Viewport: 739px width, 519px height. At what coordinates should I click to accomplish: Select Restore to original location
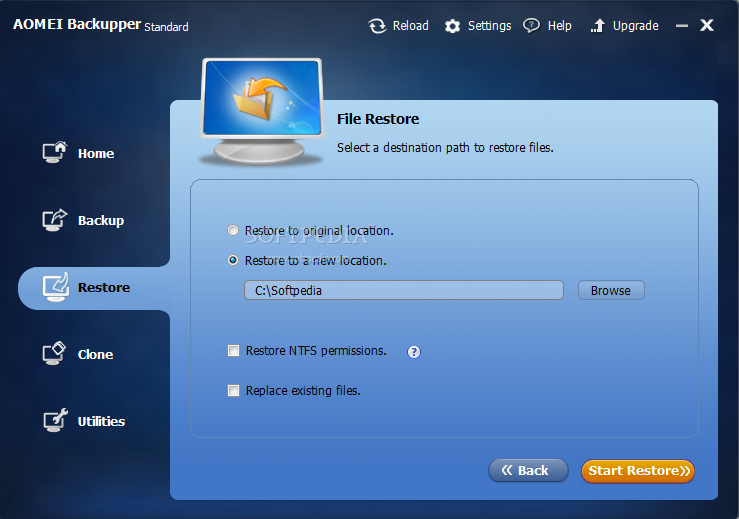point(233,231)
